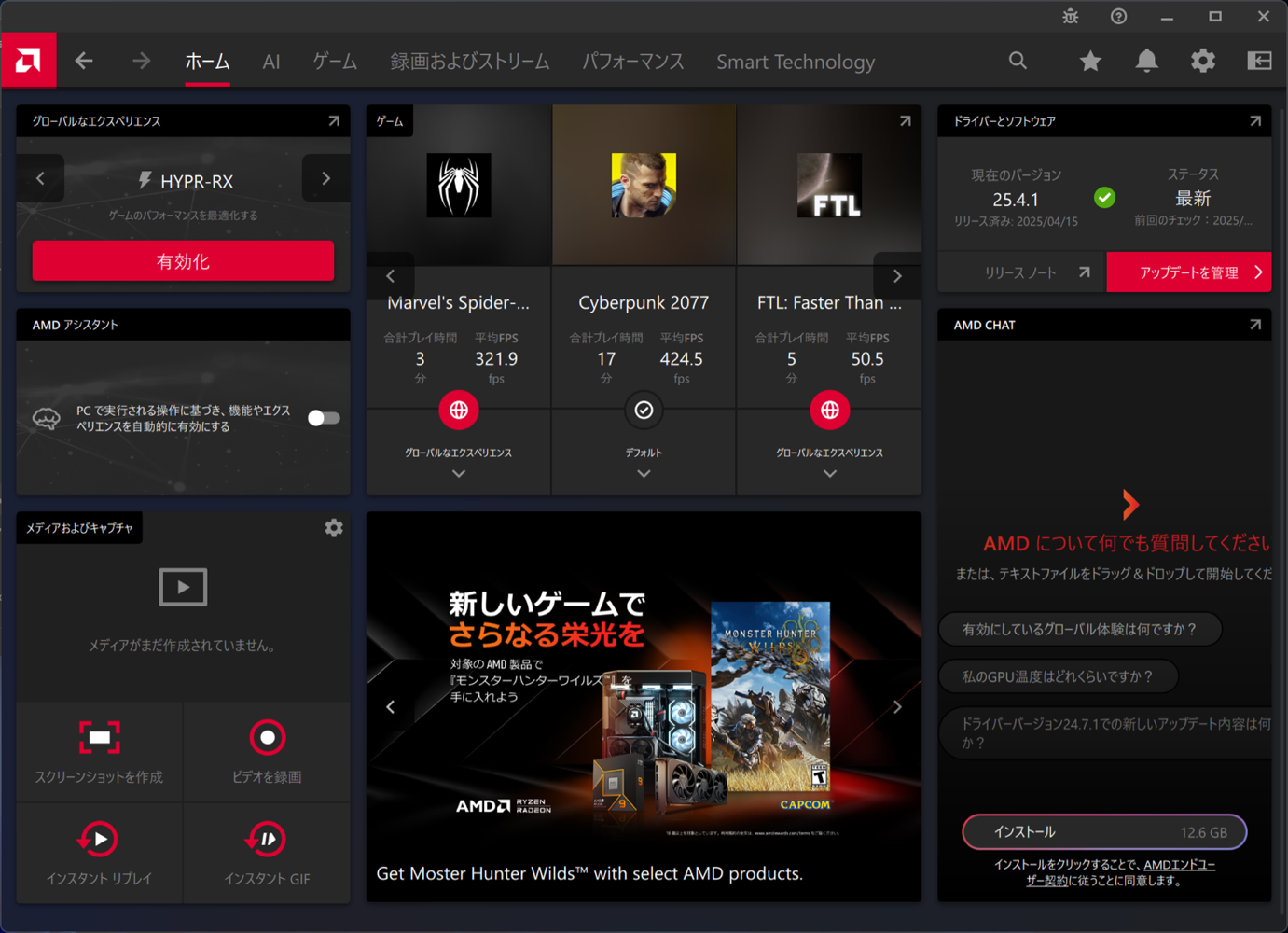Open media and capture settings gear

click(334, 528)
